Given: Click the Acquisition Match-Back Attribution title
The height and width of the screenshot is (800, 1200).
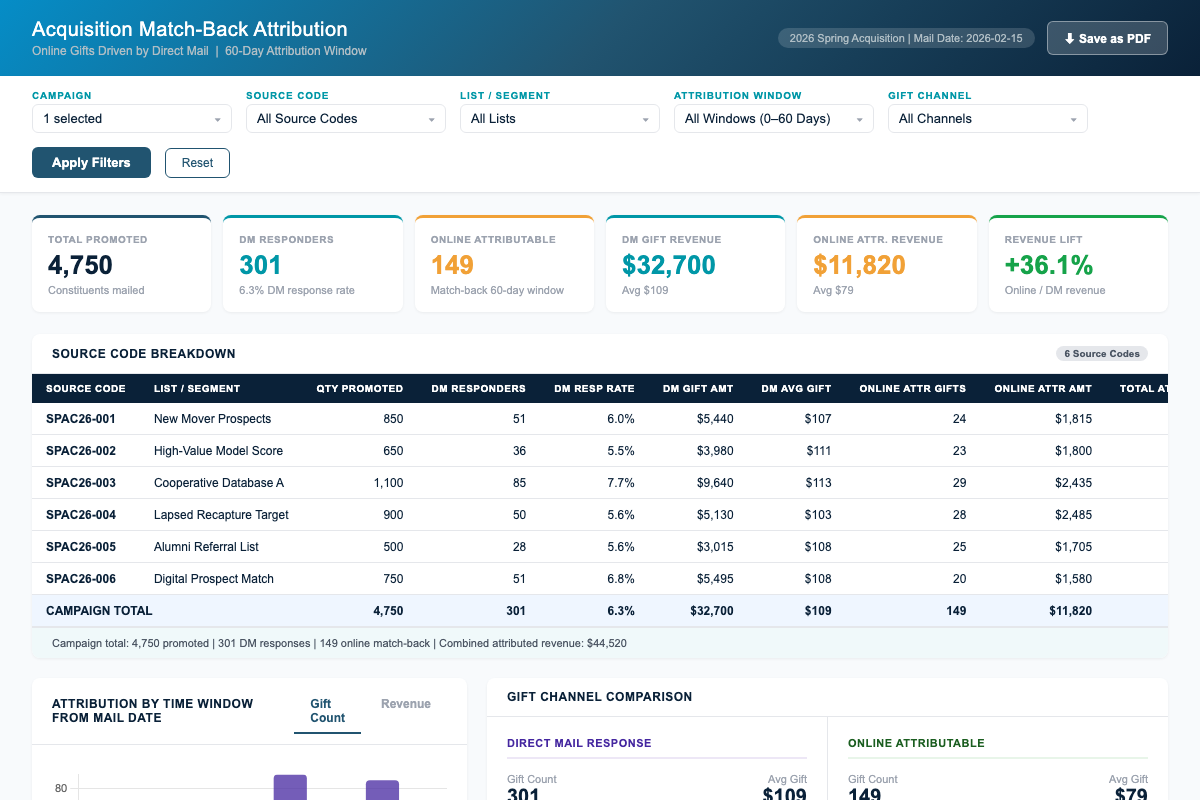Looking at the screenshot, I should click(190, 29).
